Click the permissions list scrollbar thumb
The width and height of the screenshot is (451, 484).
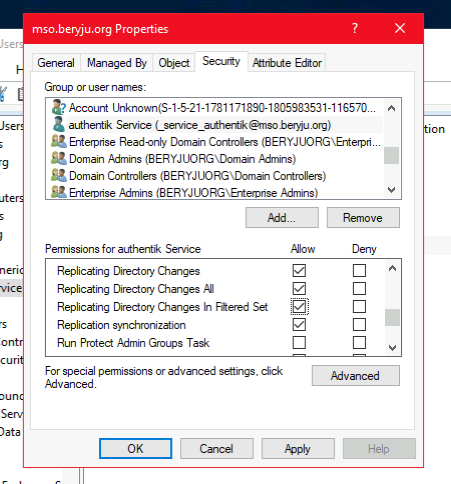coord(393,317)
